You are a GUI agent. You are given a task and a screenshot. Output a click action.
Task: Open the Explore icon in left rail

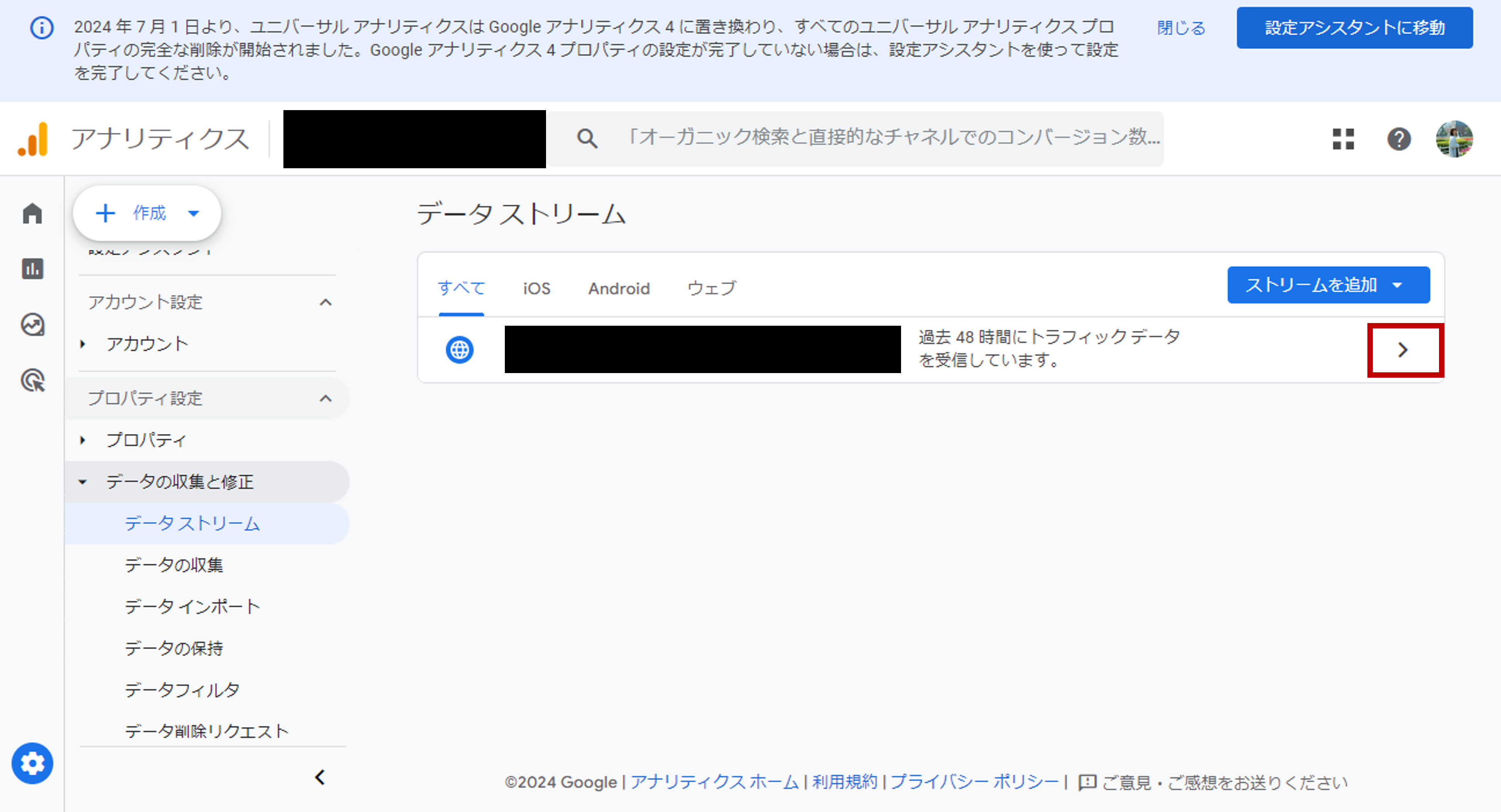pos(32,325)
